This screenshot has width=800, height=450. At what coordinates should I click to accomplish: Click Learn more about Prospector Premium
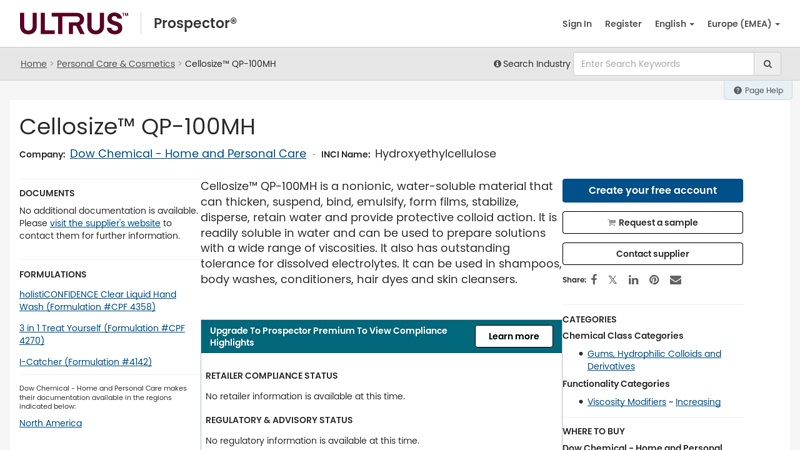[x=513, y=336]
